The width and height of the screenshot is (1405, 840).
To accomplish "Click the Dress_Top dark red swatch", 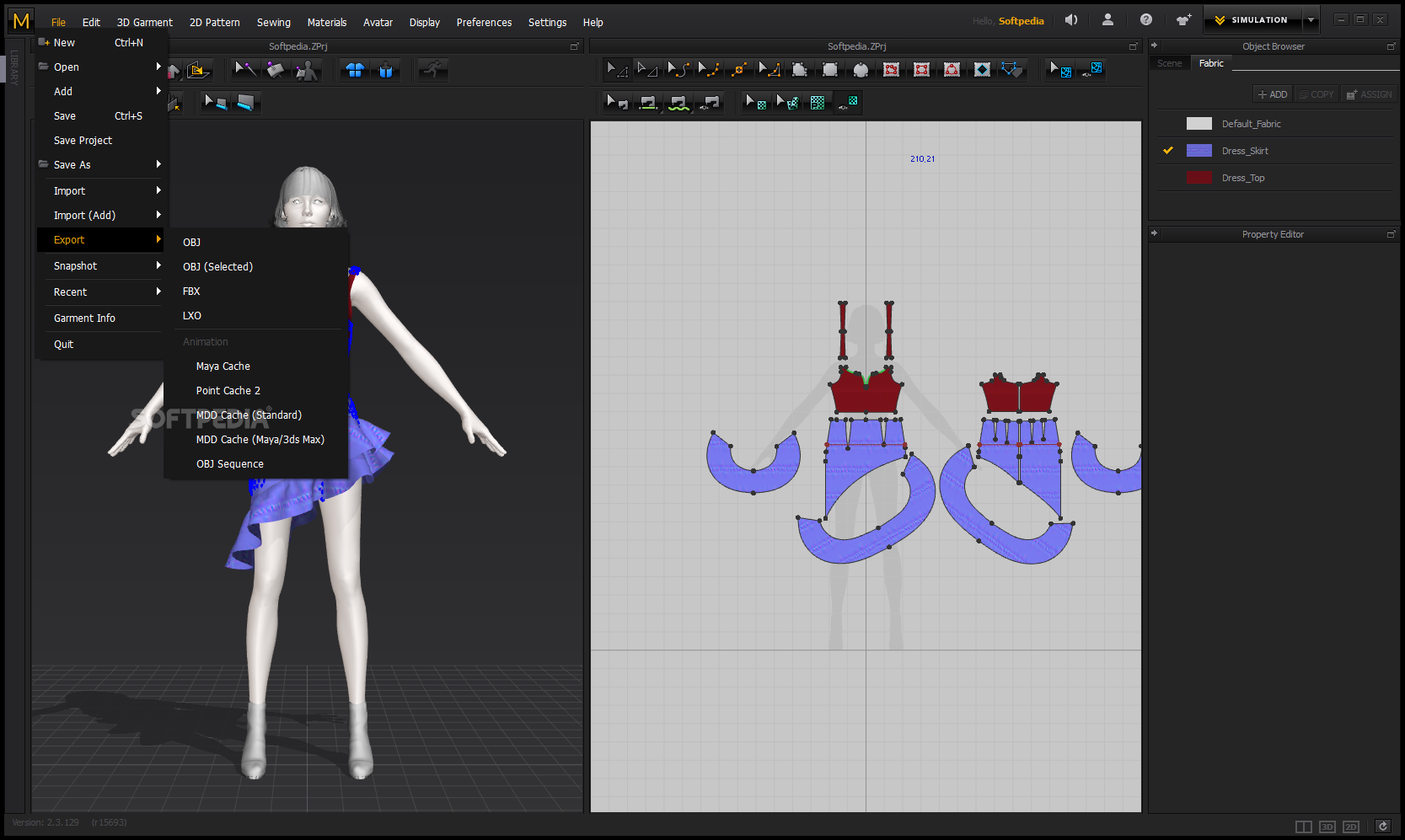I will coord(1199,178).
